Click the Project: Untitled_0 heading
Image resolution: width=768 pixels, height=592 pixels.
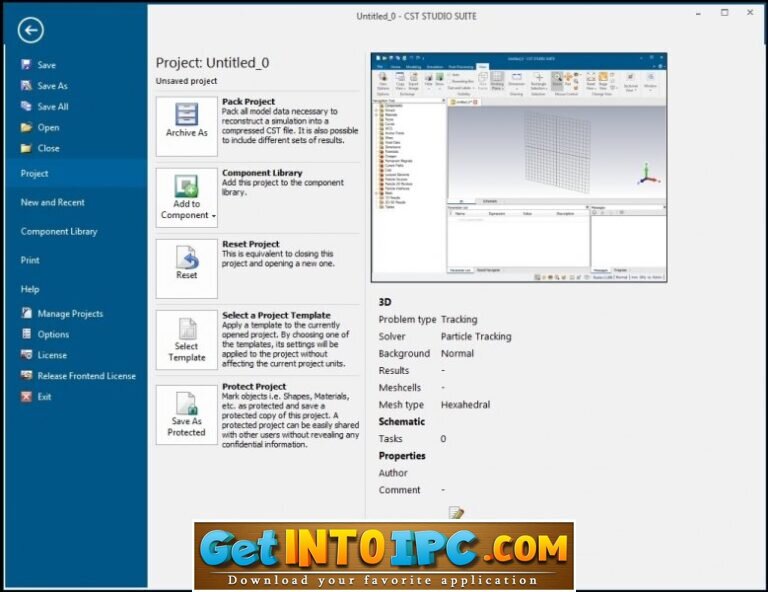coord(212,63)
